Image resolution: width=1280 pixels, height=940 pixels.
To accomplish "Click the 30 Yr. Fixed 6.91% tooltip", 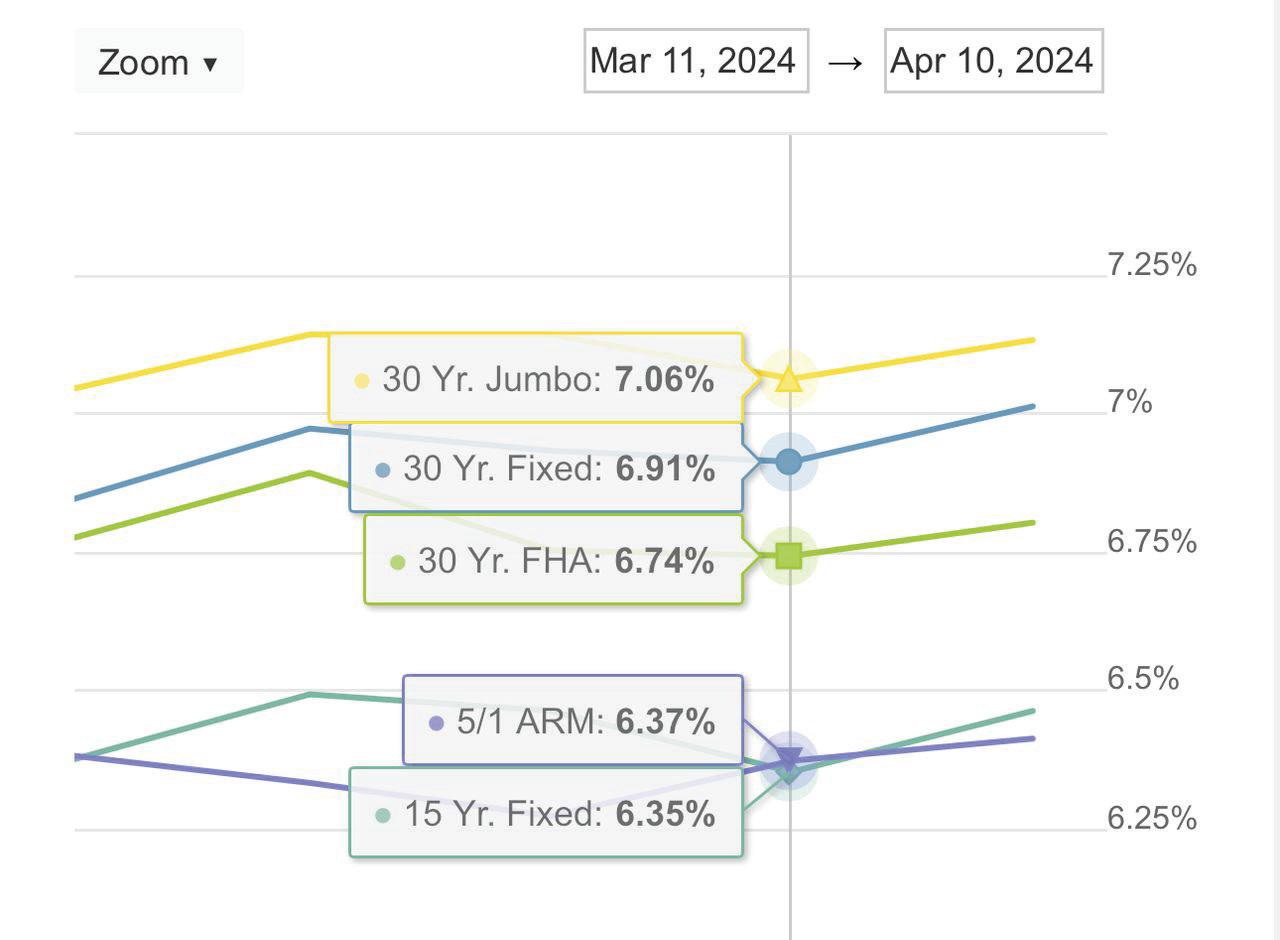I will click(546, 468).
